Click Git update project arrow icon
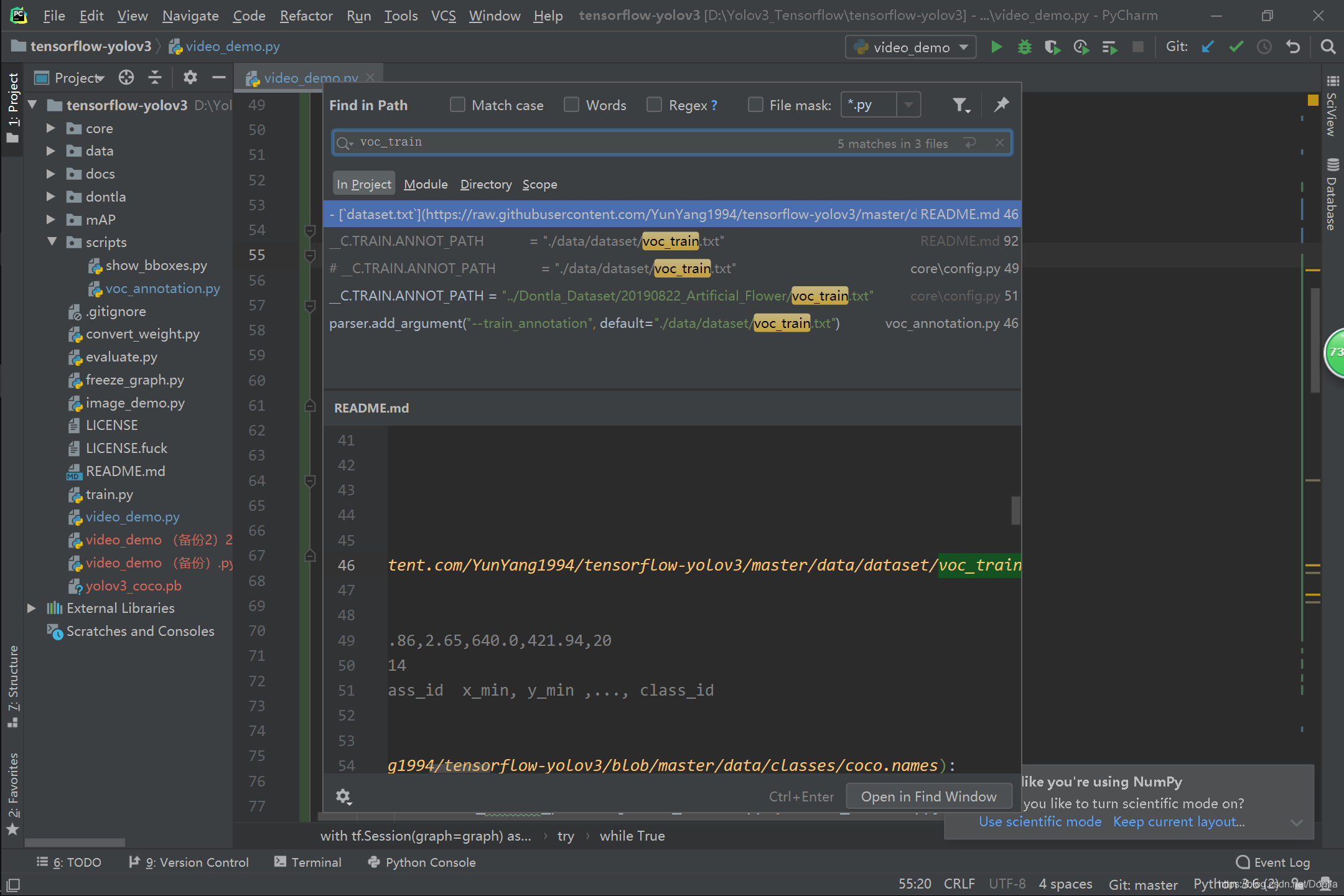Viewport: 1344px width, 896px height. pyautogui.click(x=1207, y=47)
